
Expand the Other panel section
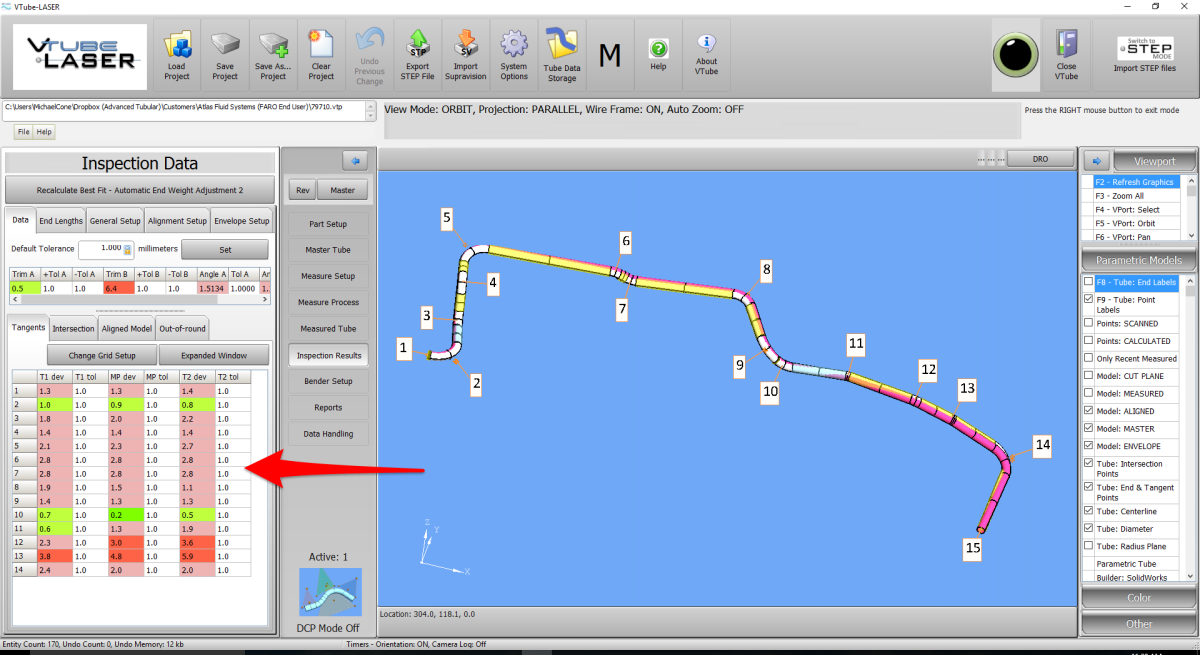[1138, 624]
